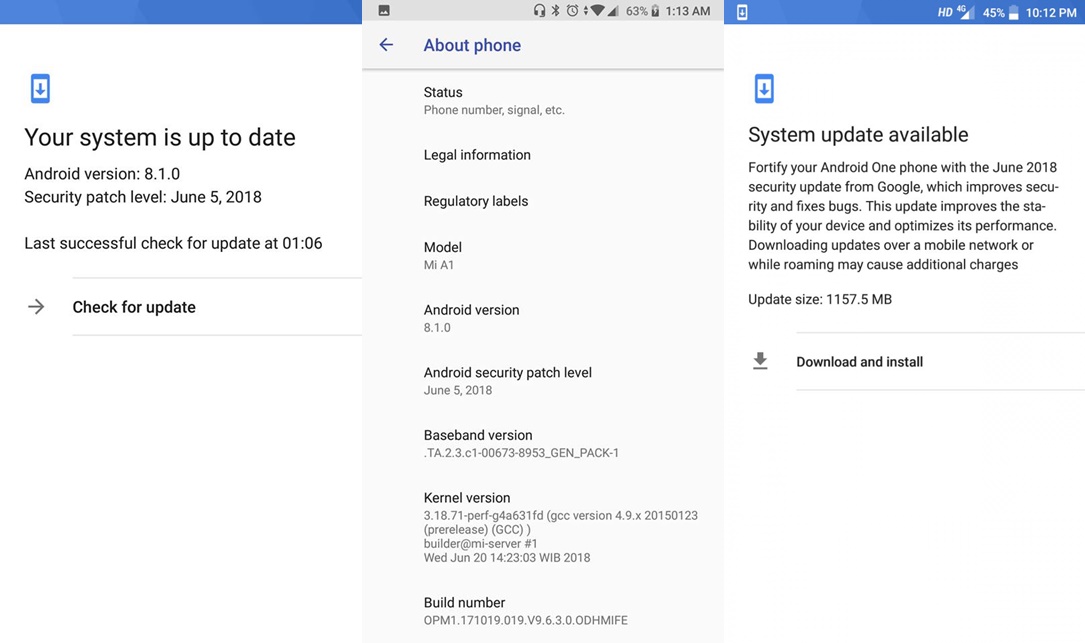Click the About phone title

click(472, 45)
